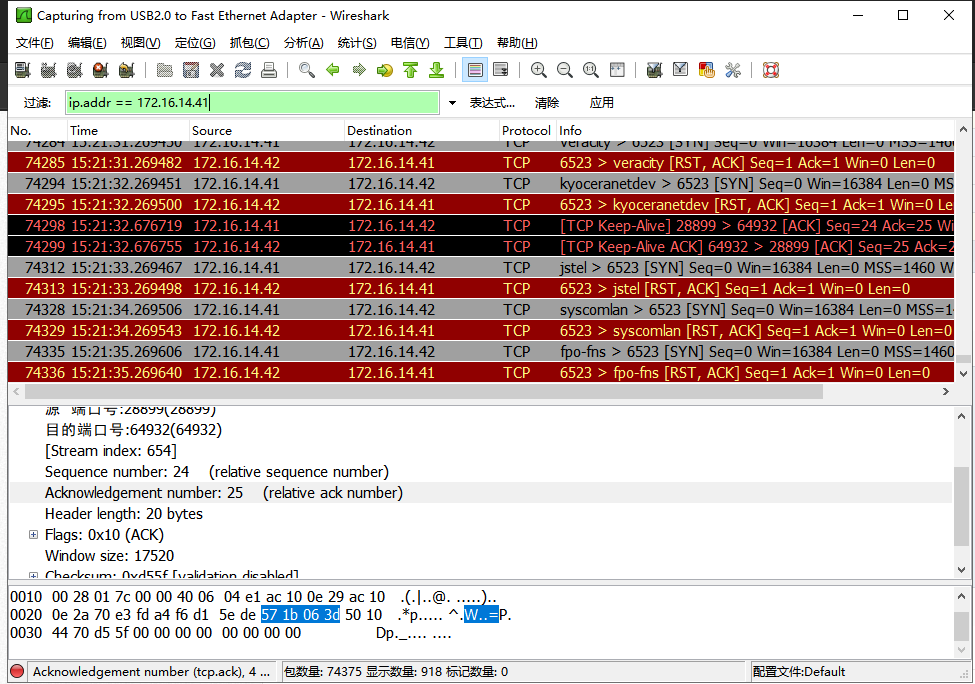
Task: Print packets using the printer icon
Action: coord(269,70)
